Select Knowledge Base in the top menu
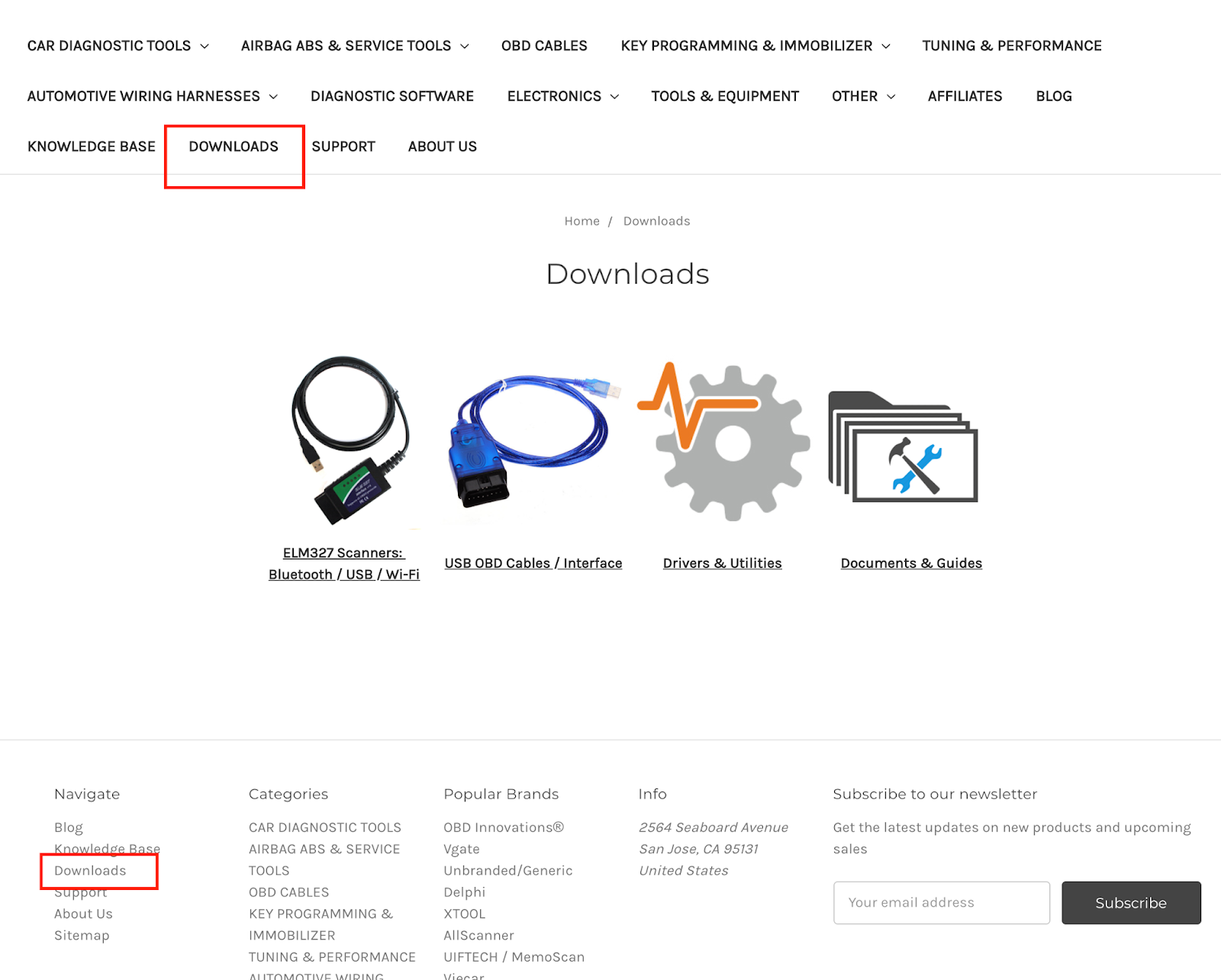This screenshot has width=1221, height=980. (92, 147)
